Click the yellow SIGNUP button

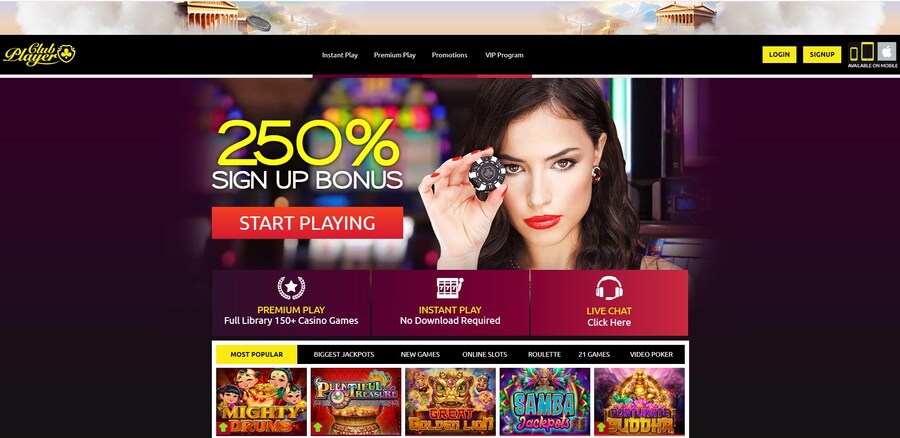coord(821,55)
